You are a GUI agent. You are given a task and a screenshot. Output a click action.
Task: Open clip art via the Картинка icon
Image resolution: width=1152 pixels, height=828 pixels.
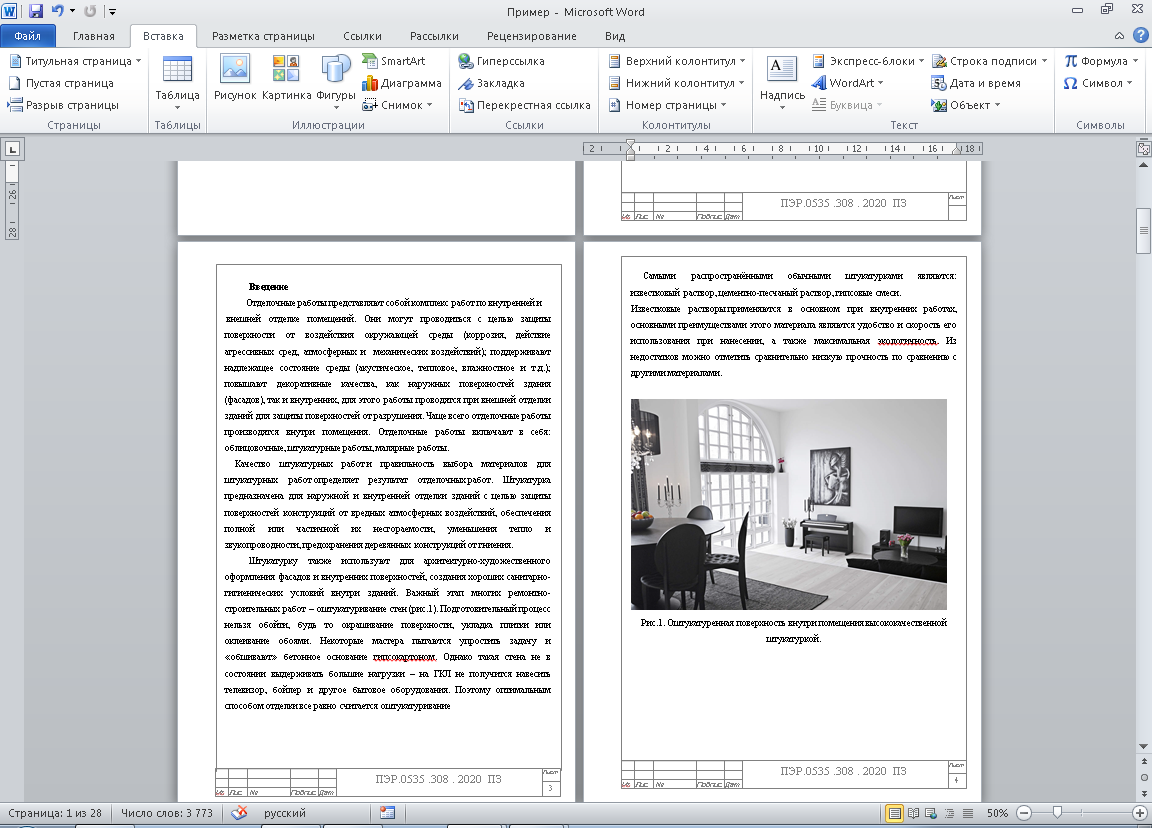[287, 78]
